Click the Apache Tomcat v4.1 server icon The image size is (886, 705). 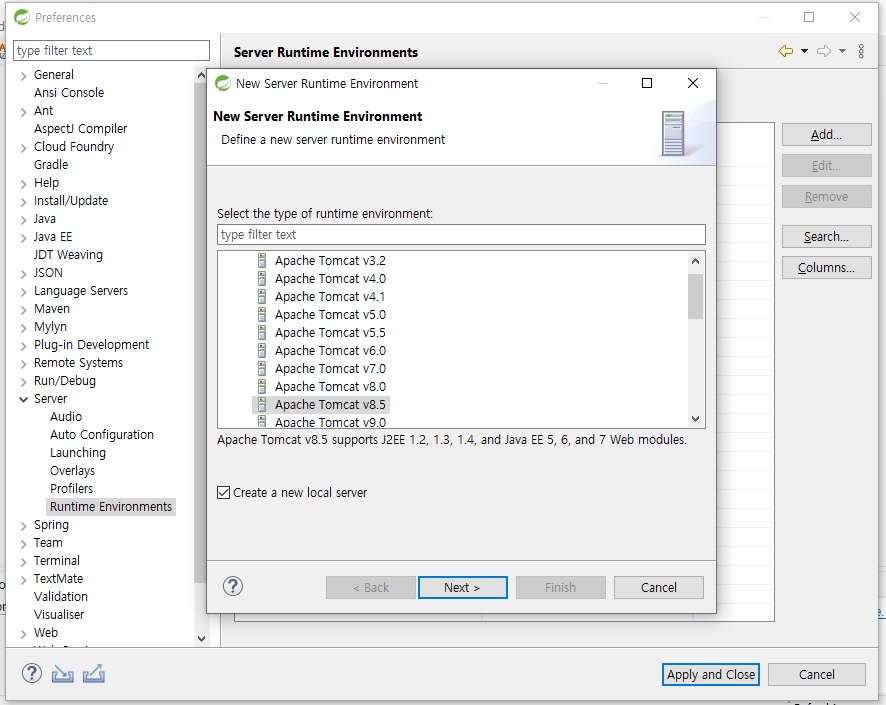click(262, 297)
